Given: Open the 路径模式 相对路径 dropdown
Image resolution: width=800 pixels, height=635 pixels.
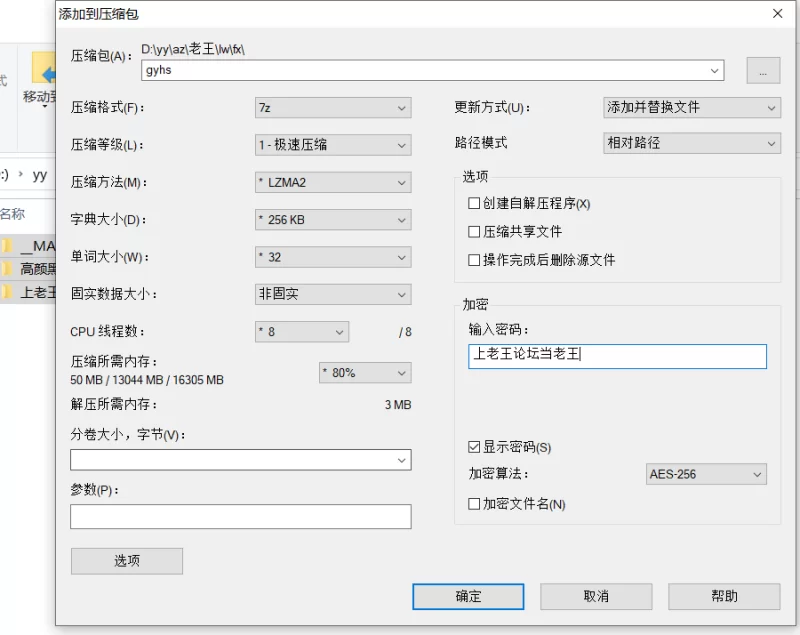Looking at the screenshot, I should (x=692, y=143).
